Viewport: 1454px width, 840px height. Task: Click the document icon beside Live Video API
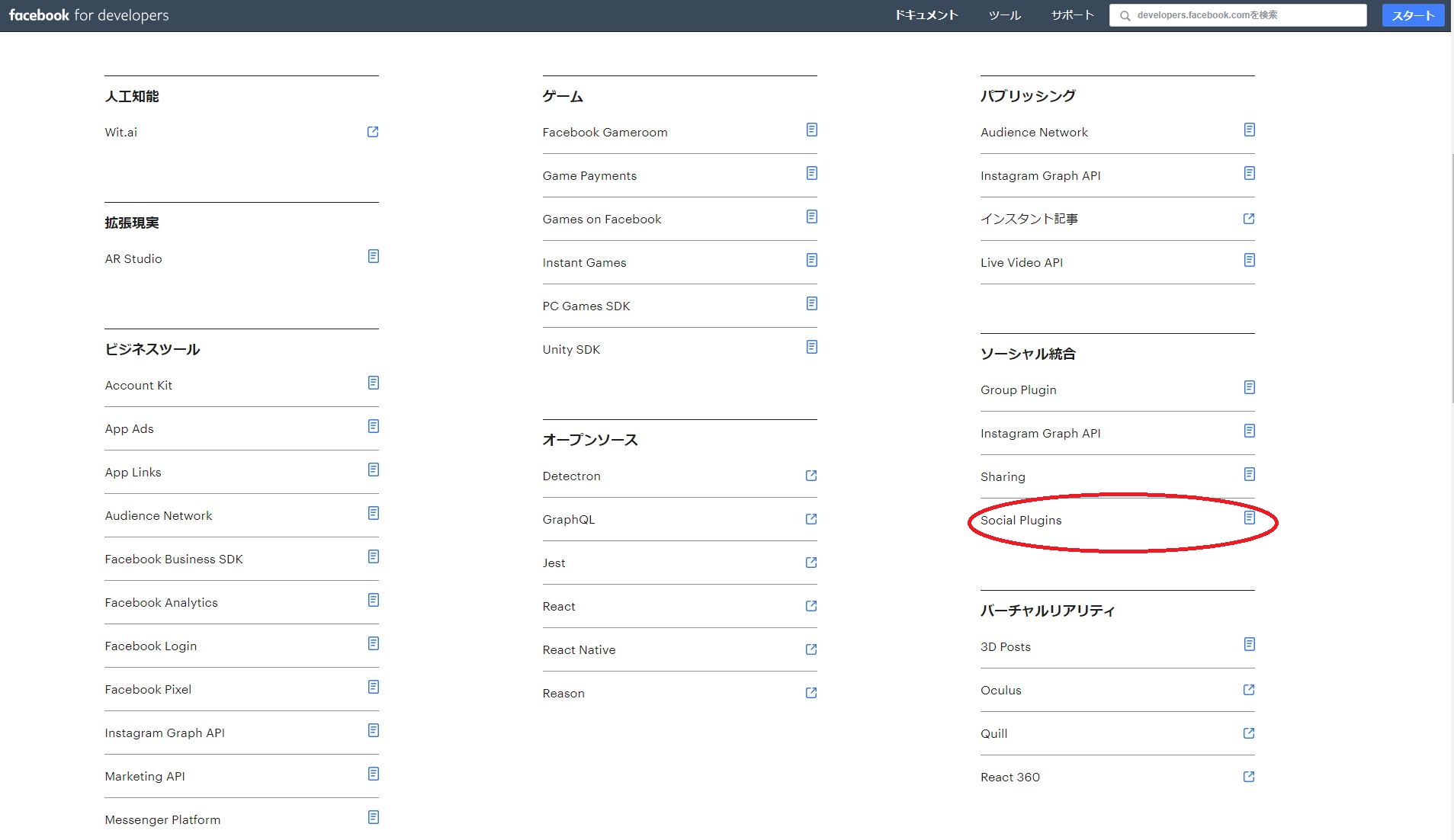pyautogui.click(x=1249, y=261)
